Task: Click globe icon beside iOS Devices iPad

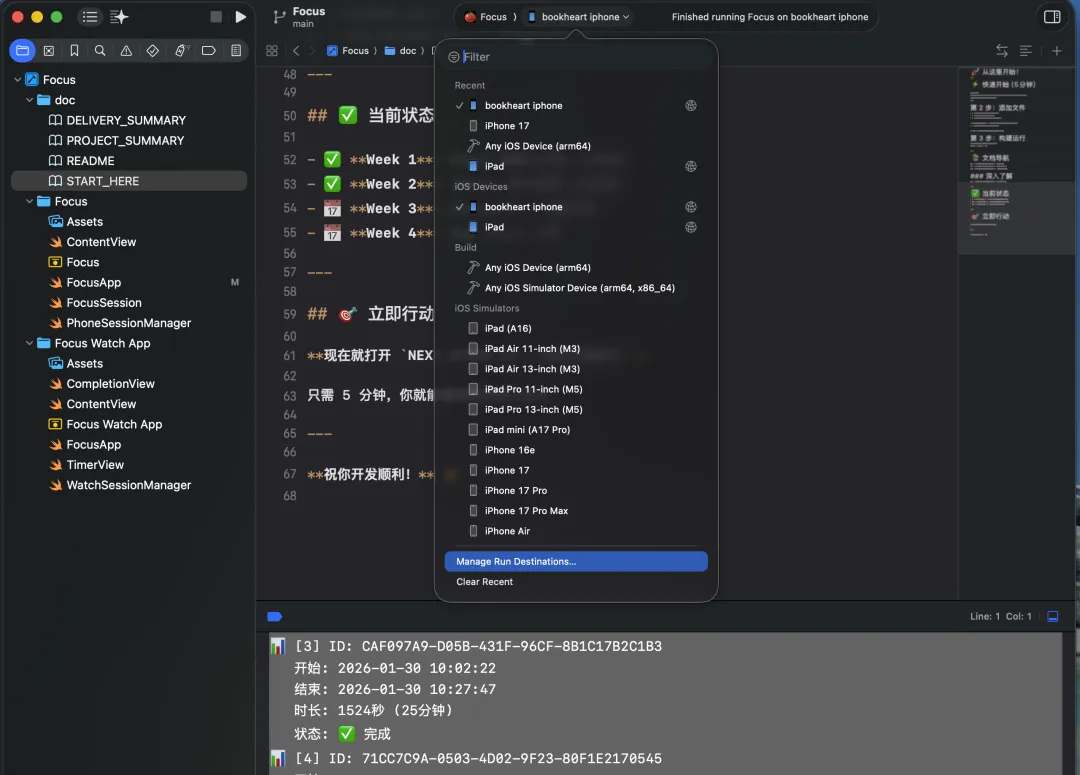Action: point(691,227)
